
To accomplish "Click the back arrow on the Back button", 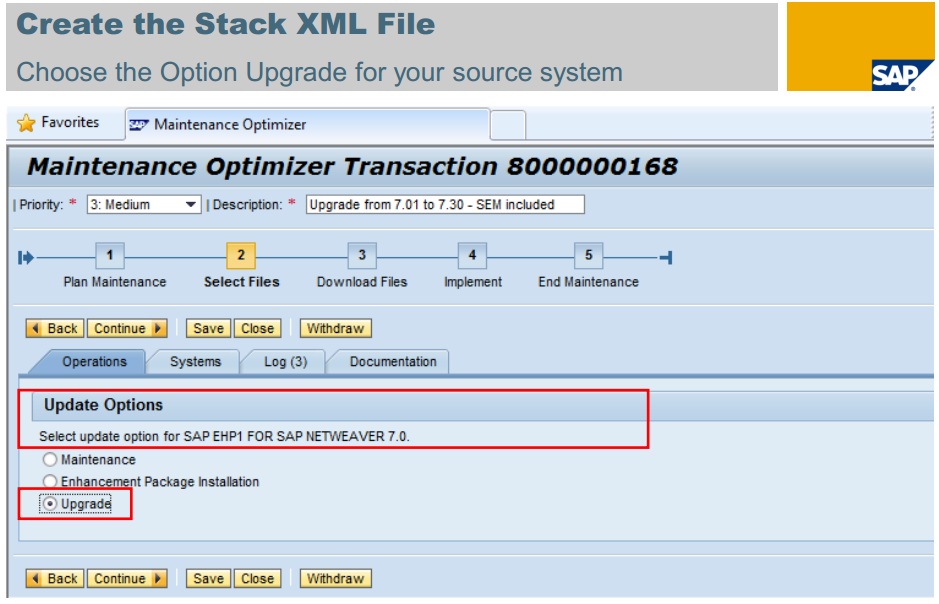I will pyautogui.click(x=35, y=328).
